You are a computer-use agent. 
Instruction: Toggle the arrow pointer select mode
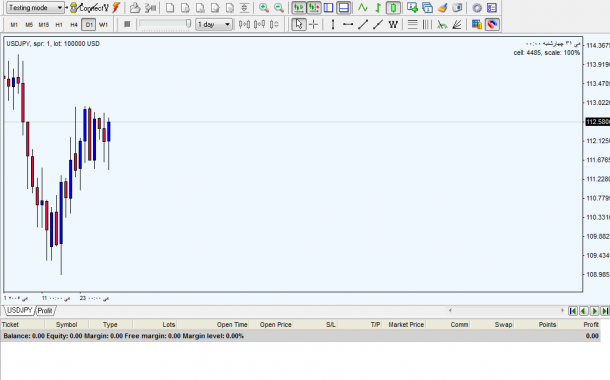point(299,25)
